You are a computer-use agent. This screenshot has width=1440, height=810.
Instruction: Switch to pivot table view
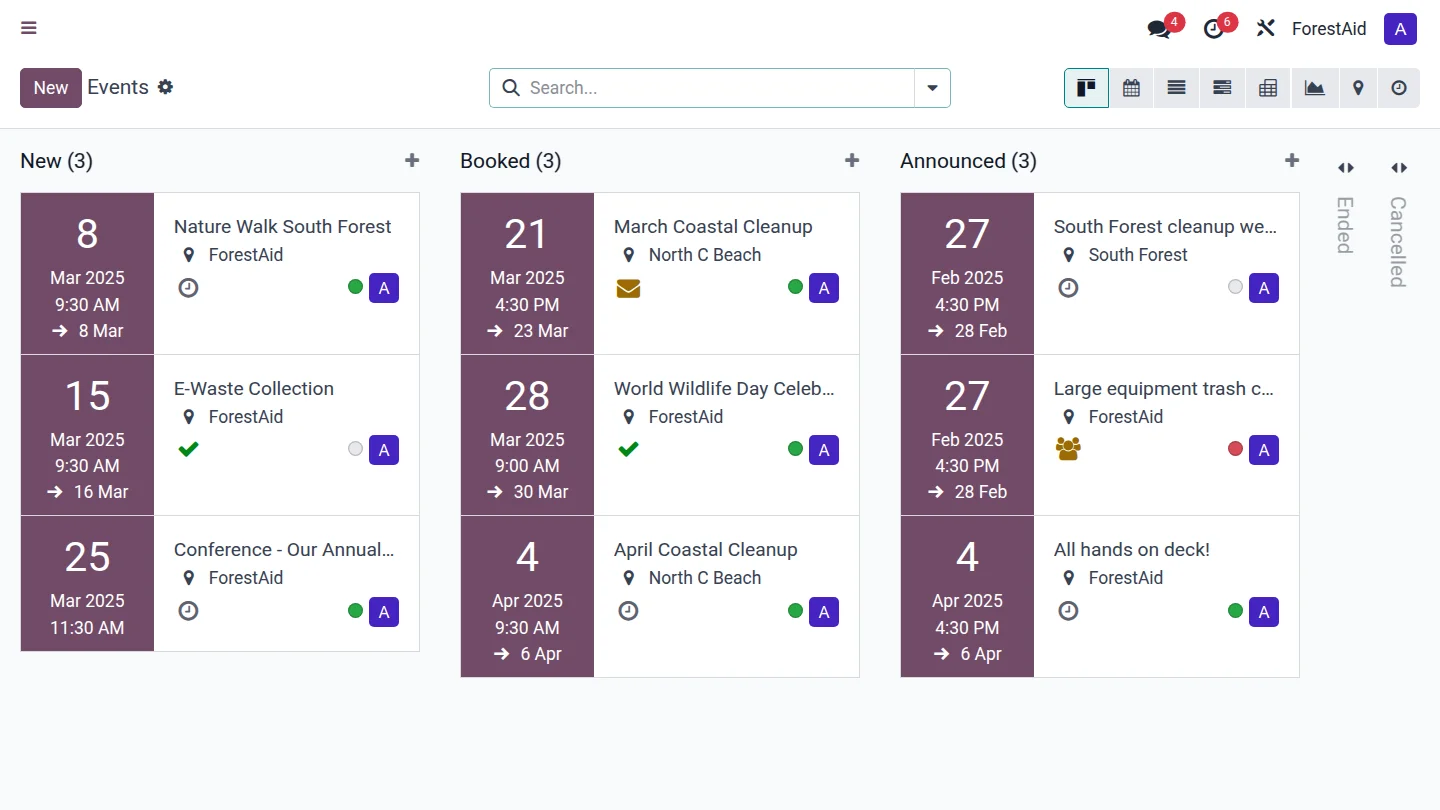point(1268,88)
